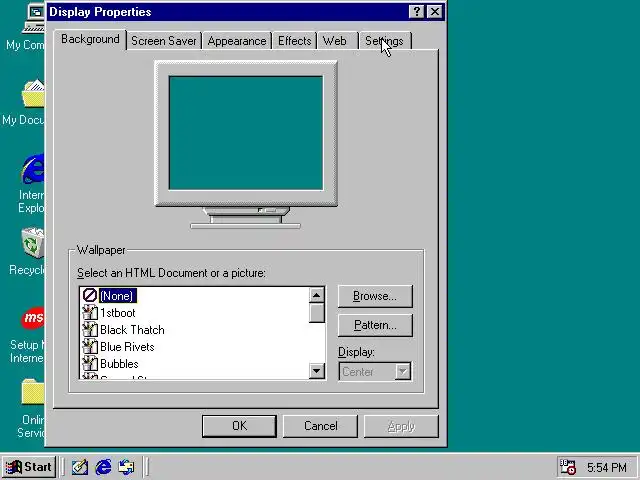The height and width of the screenshot is (480, 640).
Task: Click the wallpaper list scroll down arrow
Action: coord(317,371)
